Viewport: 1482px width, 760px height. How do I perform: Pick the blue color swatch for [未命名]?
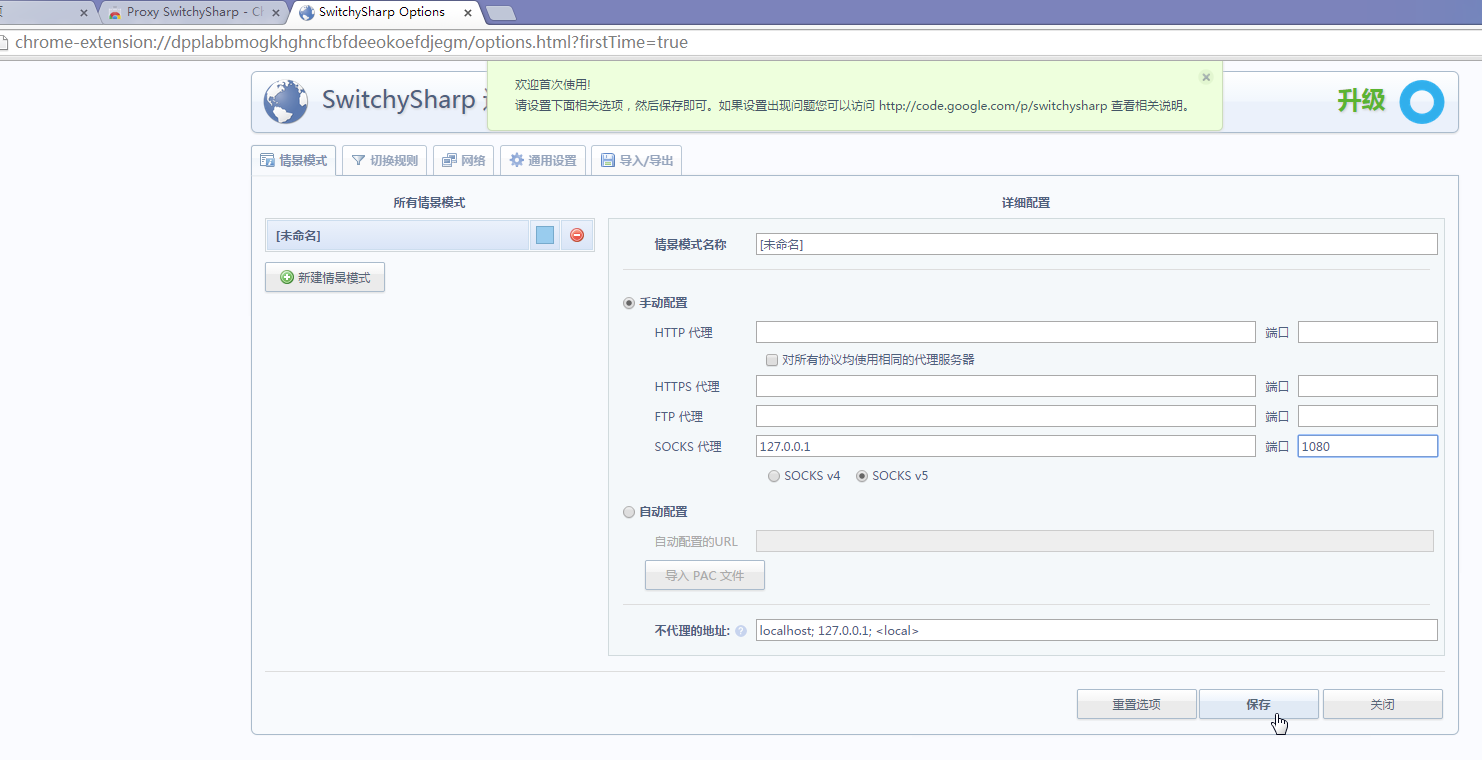pos(545,236)
